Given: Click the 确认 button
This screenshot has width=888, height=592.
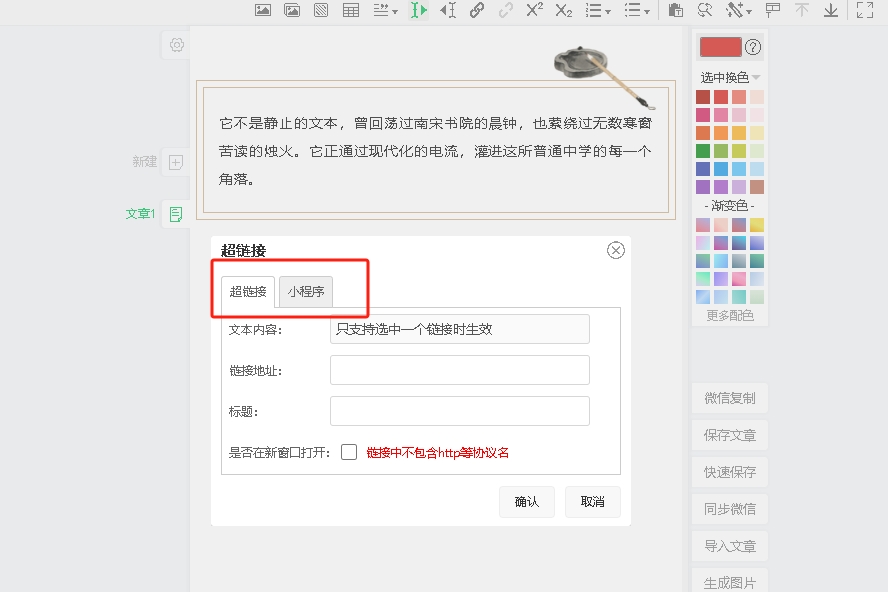Looking at the screenshot, I should 526,502.
